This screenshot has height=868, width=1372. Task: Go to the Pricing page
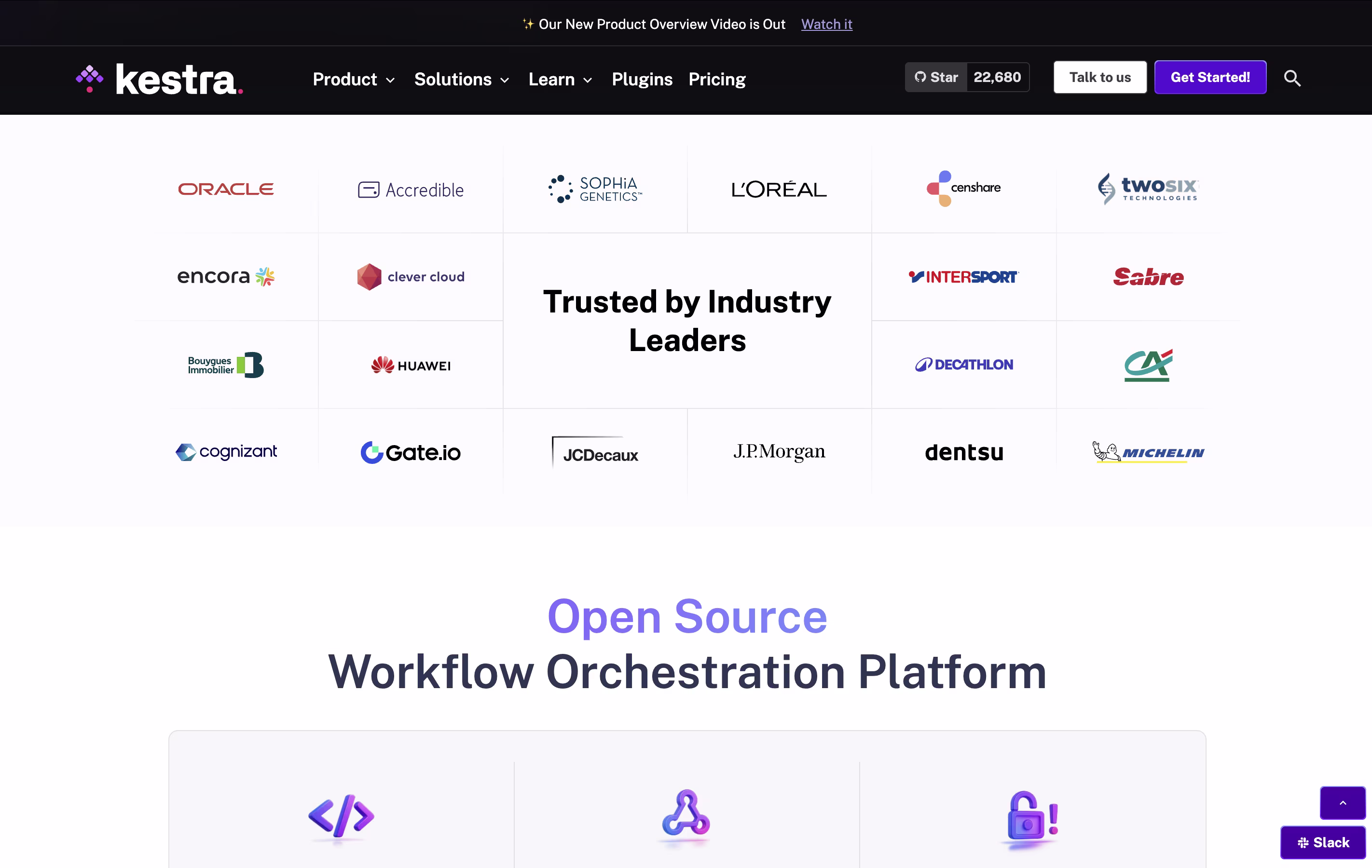717,79
